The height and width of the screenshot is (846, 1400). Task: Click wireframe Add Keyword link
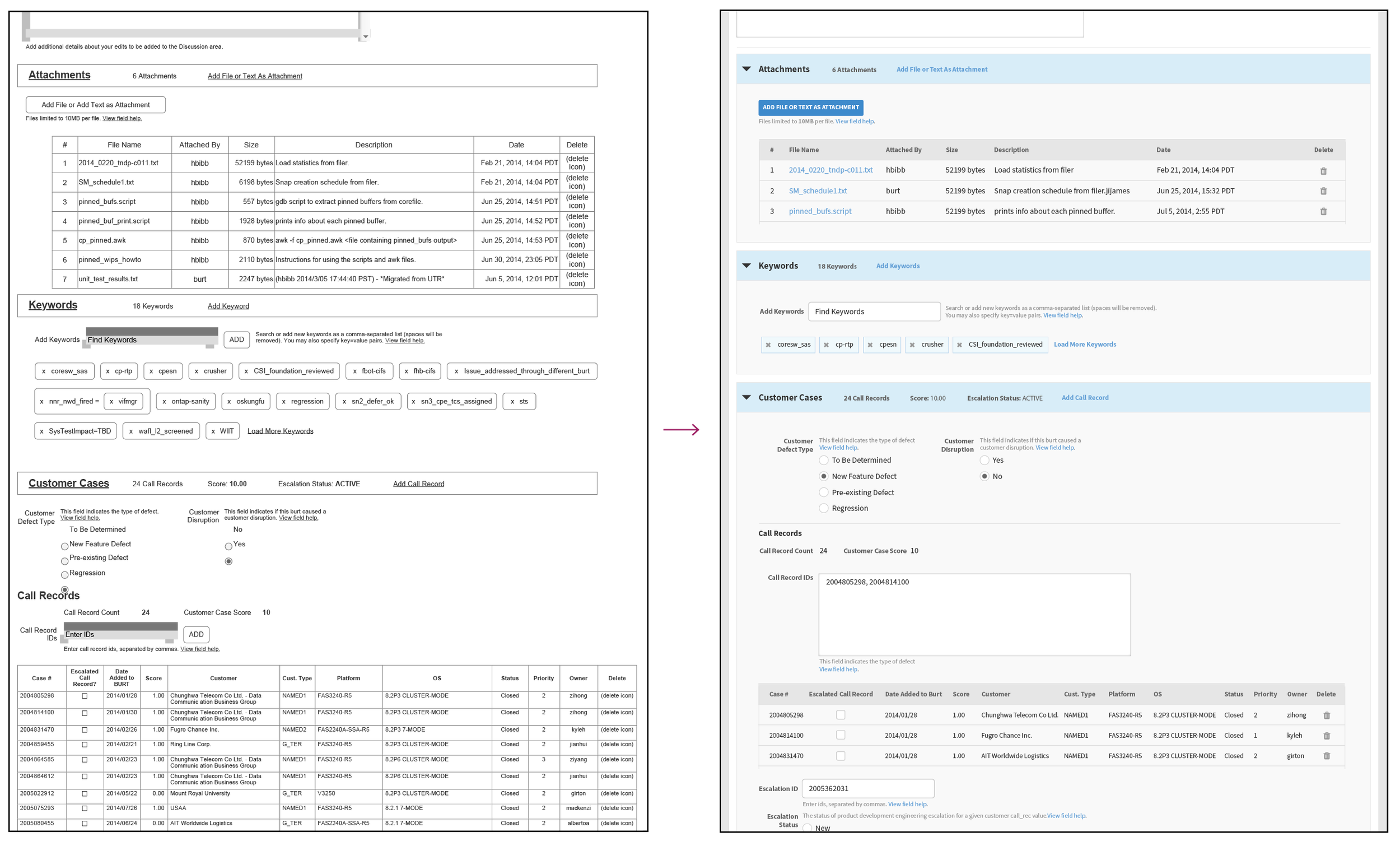point(228,306)
